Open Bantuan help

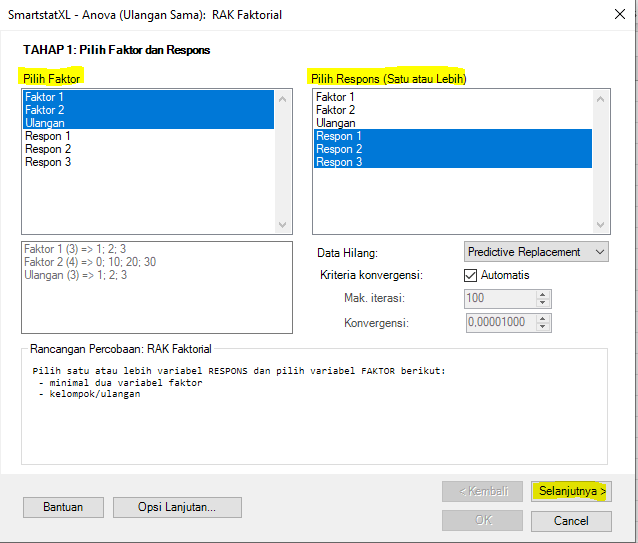tap(63, 507)
